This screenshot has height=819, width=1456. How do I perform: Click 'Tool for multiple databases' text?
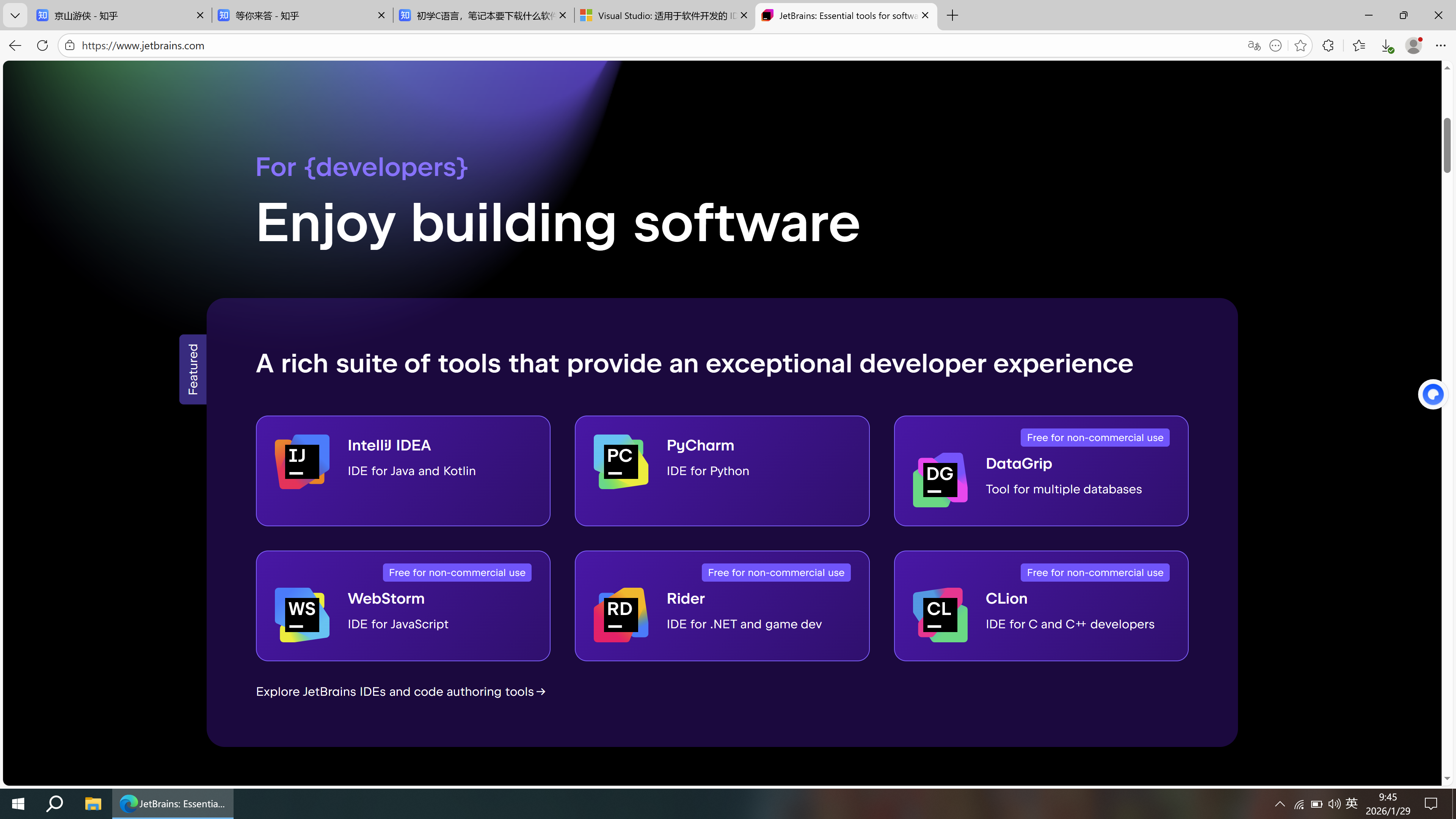coord(1064,489)
